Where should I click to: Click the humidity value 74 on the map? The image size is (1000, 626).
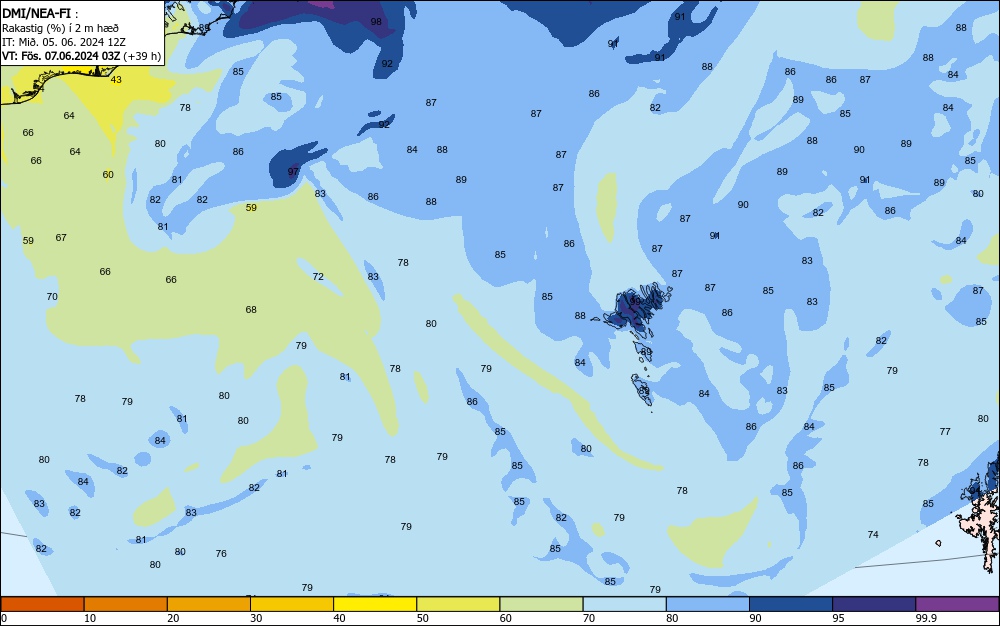click(873, 534)
